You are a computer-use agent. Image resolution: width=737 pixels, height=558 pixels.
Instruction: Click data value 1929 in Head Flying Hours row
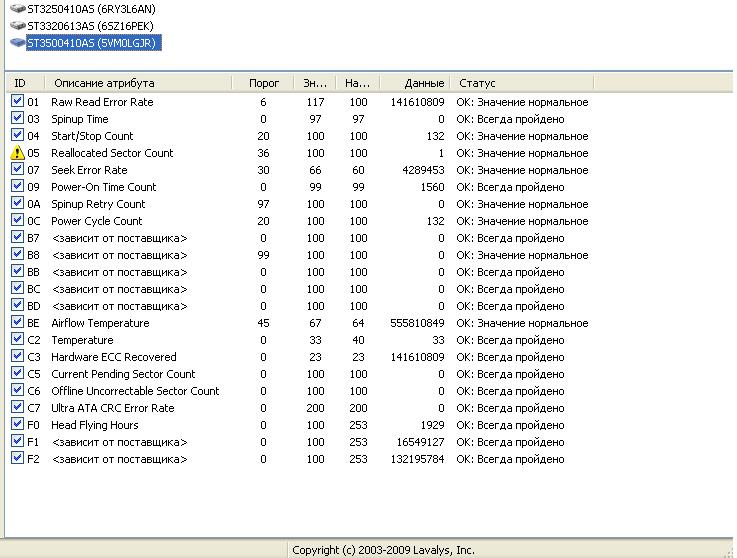pyautogui.click(x=432, y=425)
